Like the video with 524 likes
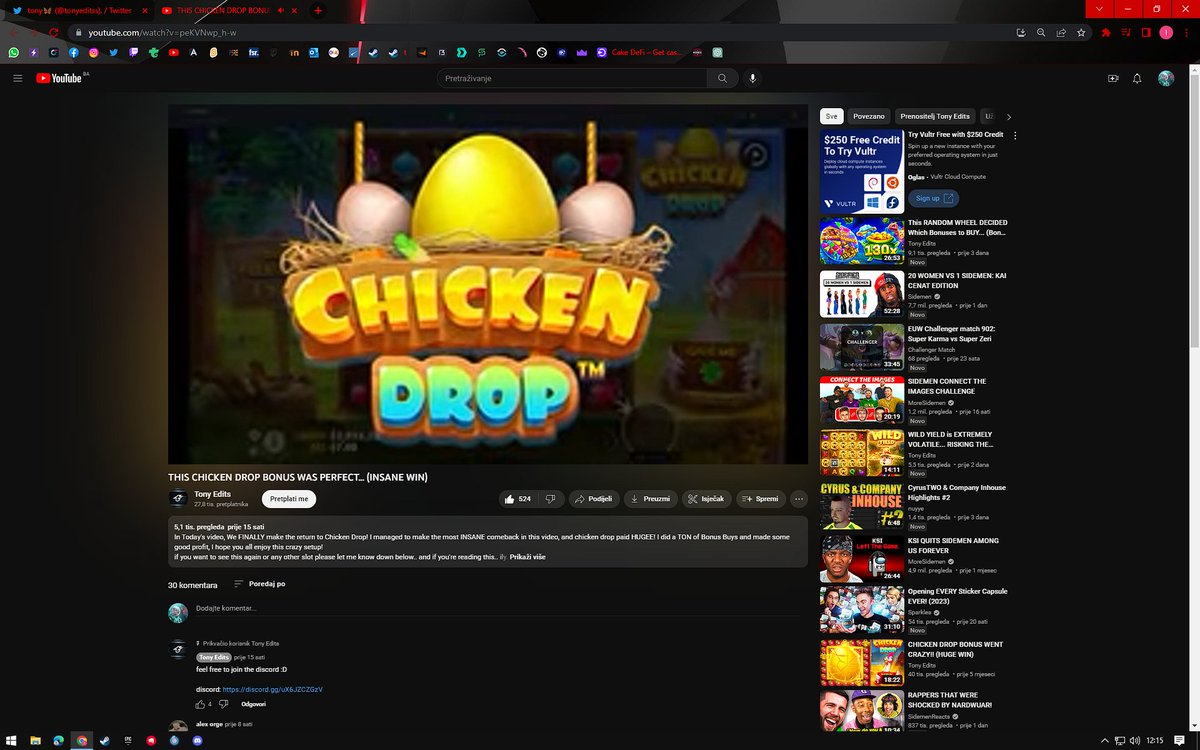 [519, 498]
